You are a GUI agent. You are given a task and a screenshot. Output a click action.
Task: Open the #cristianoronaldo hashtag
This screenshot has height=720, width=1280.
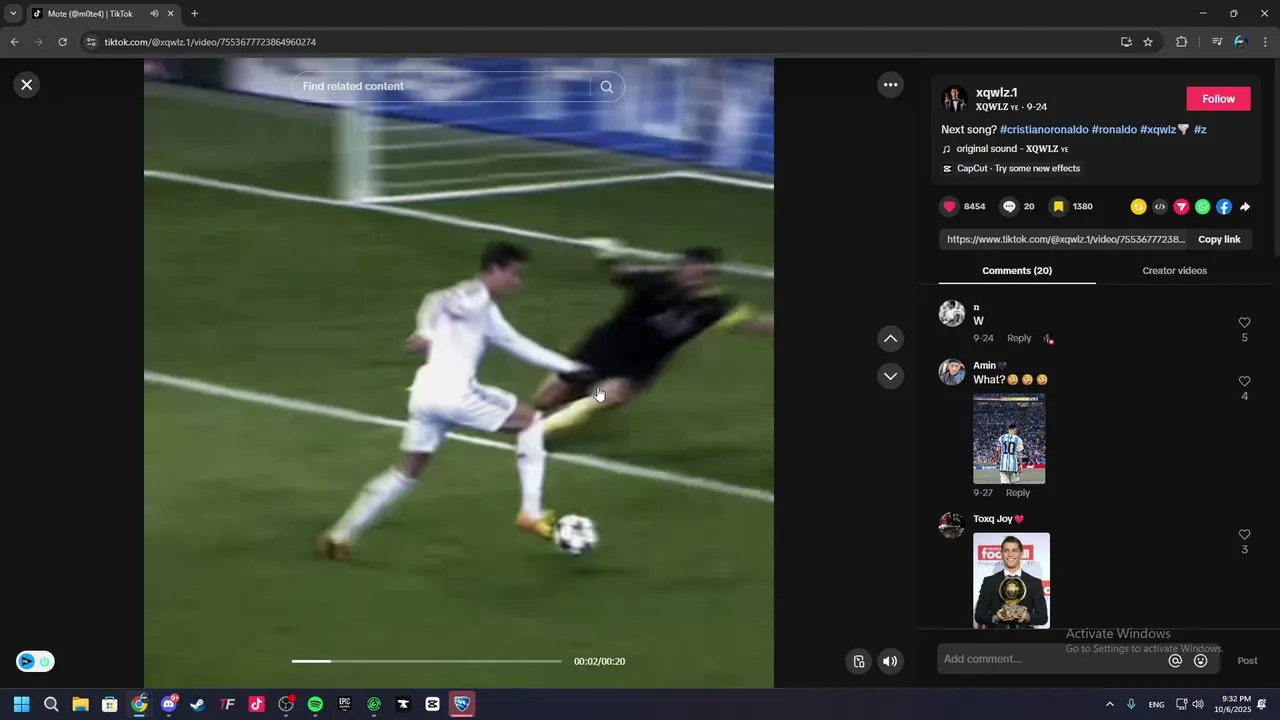click(1044, 130)
